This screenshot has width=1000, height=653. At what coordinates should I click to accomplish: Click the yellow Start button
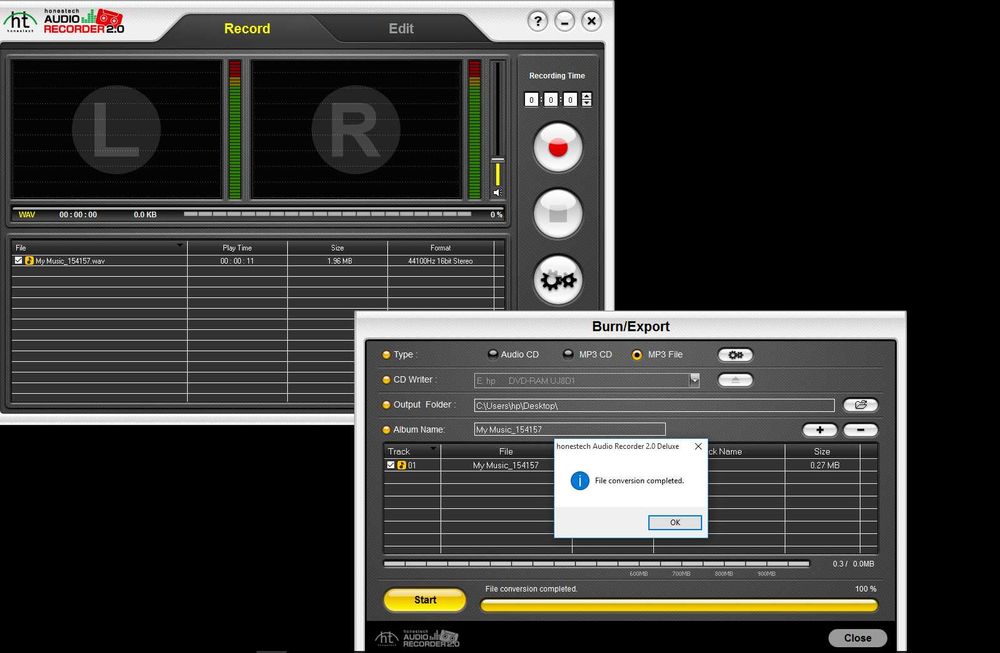425,600
